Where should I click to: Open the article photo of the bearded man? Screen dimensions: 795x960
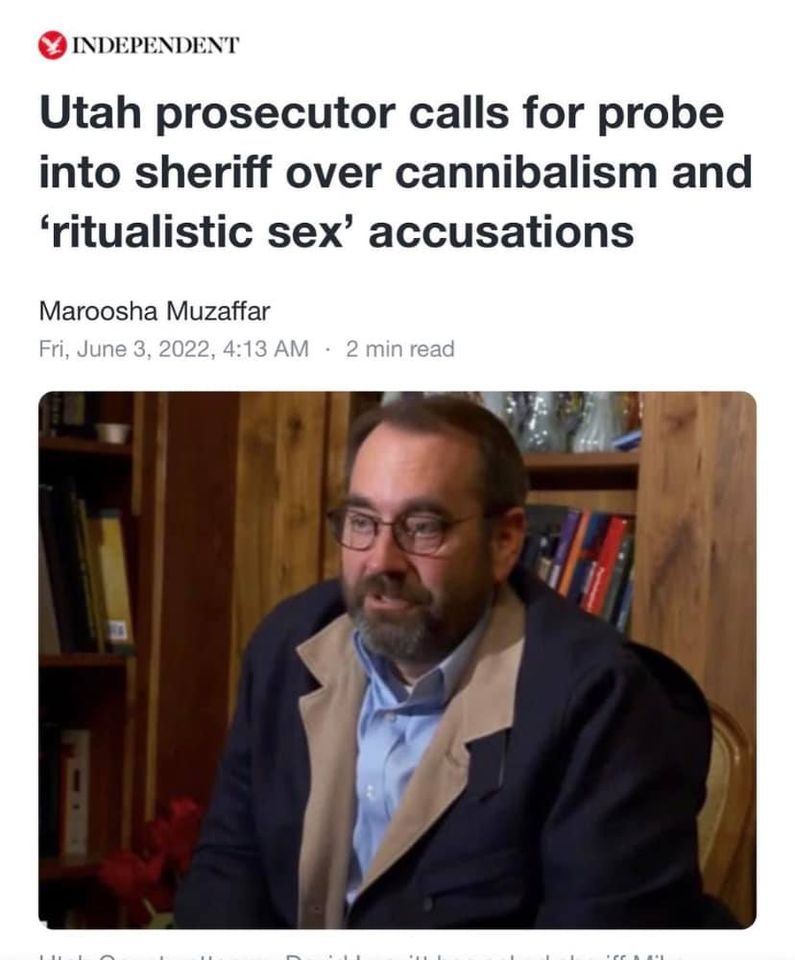click(397, 660)
